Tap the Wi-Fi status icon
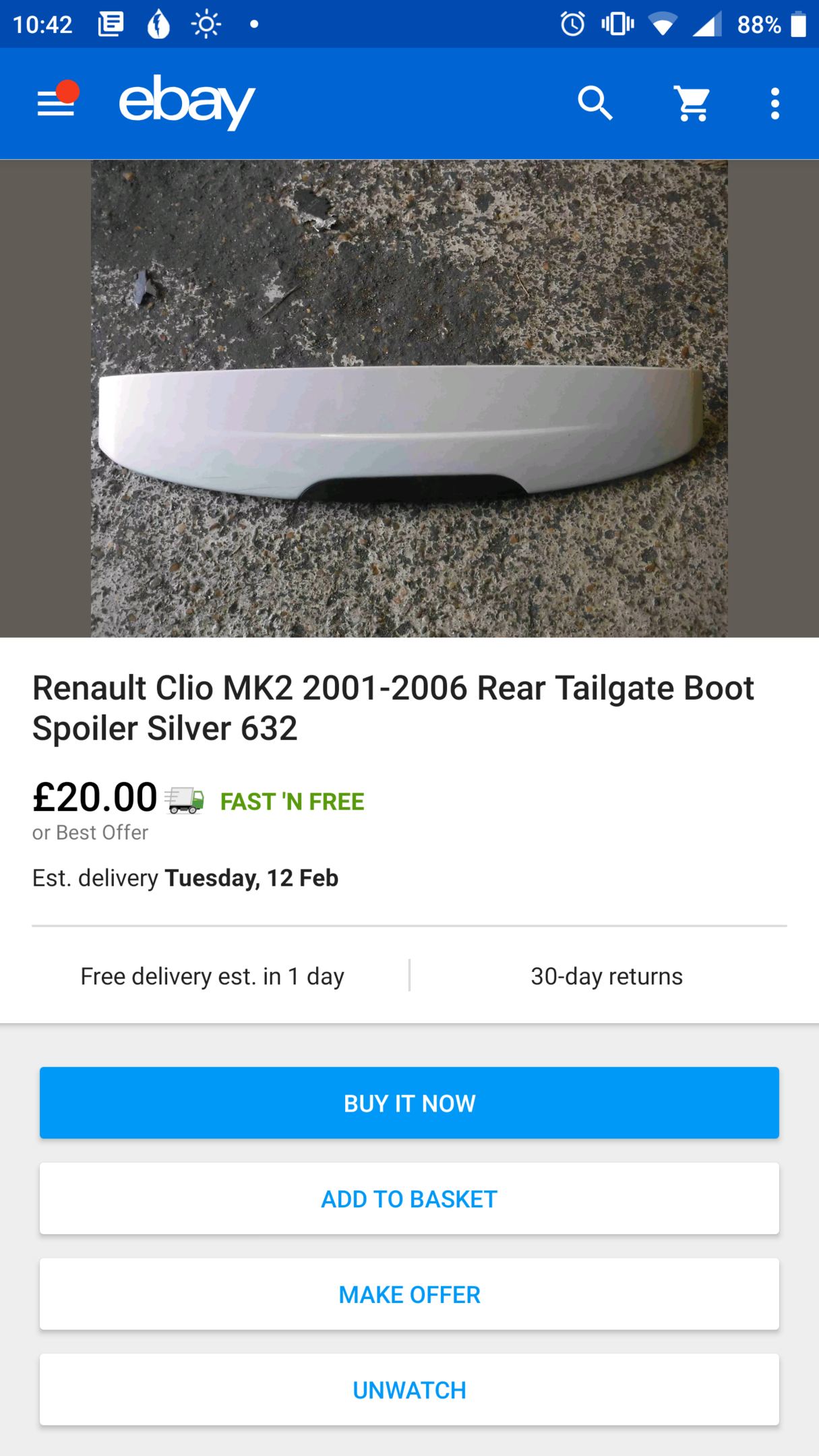Image resolution: width=819 pixels, height=1456 pixels. tap(662, 24)
